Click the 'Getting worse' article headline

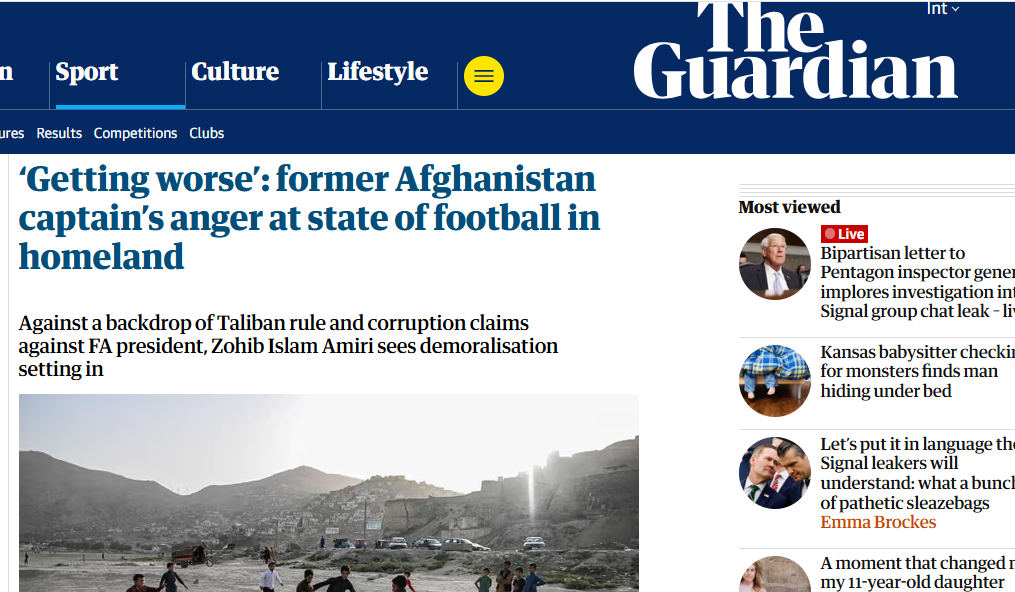pos(309,218)
